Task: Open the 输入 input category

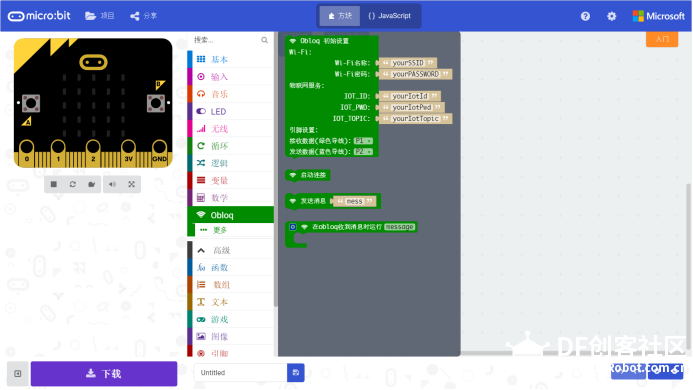Action: 231,76
